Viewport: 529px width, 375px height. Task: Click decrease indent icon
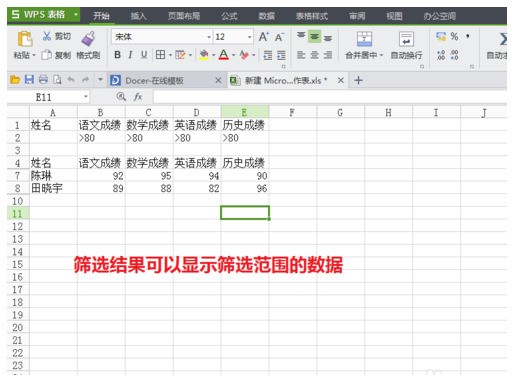pos(268,55)
